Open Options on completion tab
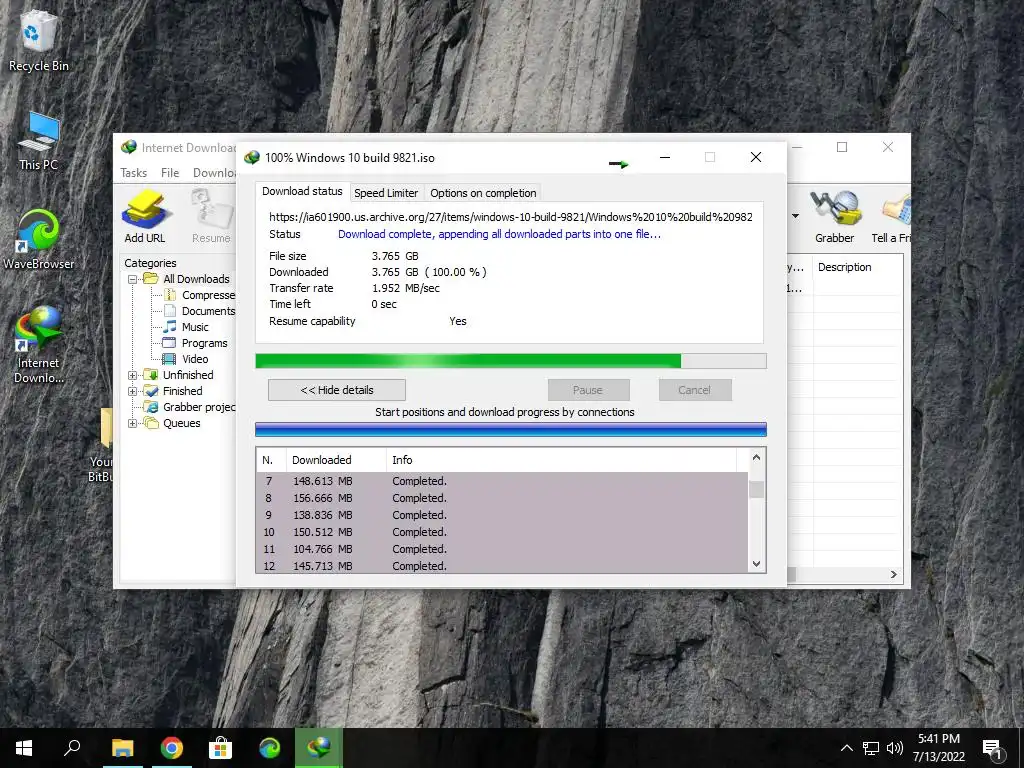This screenshot has height=768, width=1024. 483,193
